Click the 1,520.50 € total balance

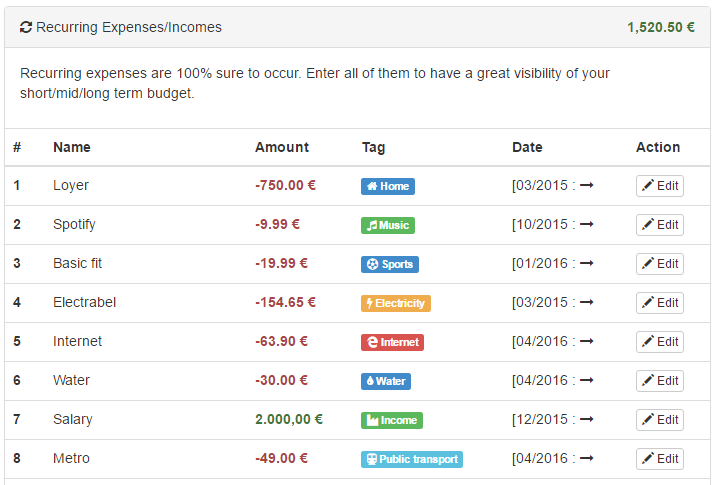tap(661, 27)
